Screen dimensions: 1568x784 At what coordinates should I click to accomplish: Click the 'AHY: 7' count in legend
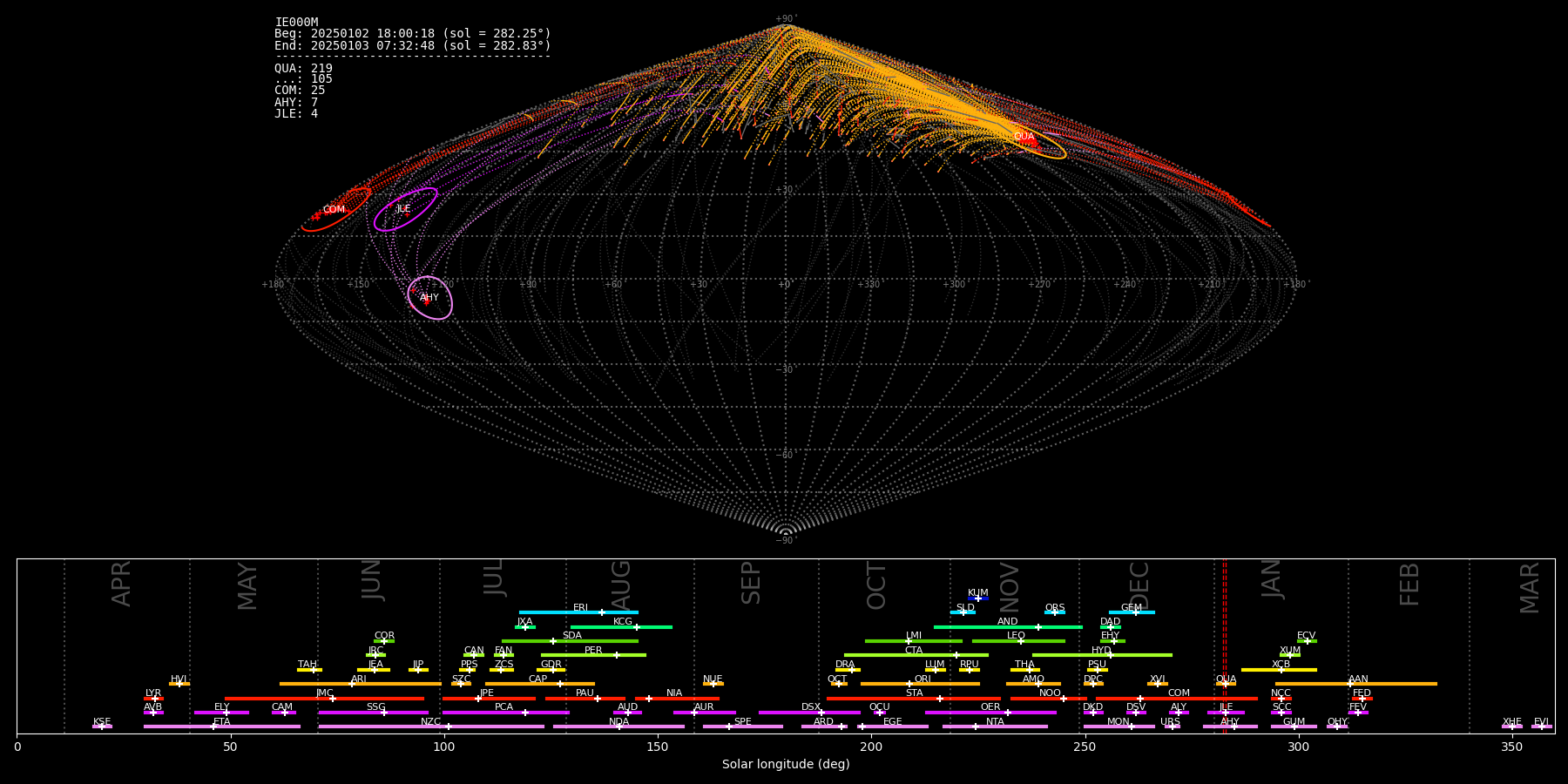[296, 102]
